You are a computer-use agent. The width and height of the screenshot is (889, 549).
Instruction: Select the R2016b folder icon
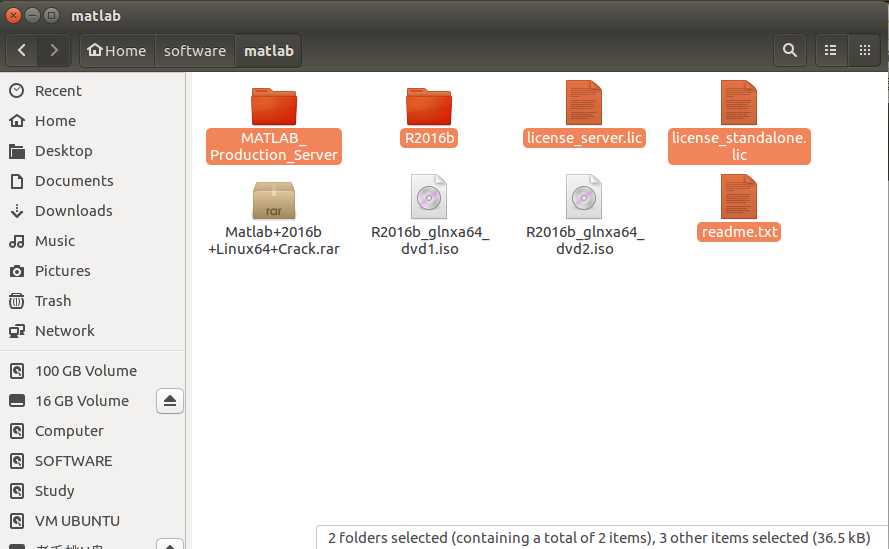[429, 105]
